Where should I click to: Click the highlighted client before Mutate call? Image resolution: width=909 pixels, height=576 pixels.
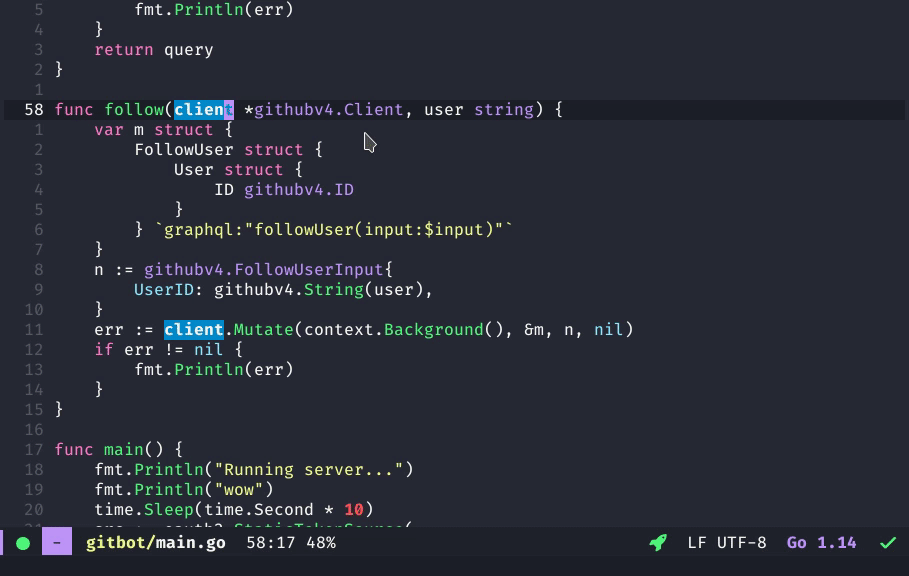pos(191,329)
